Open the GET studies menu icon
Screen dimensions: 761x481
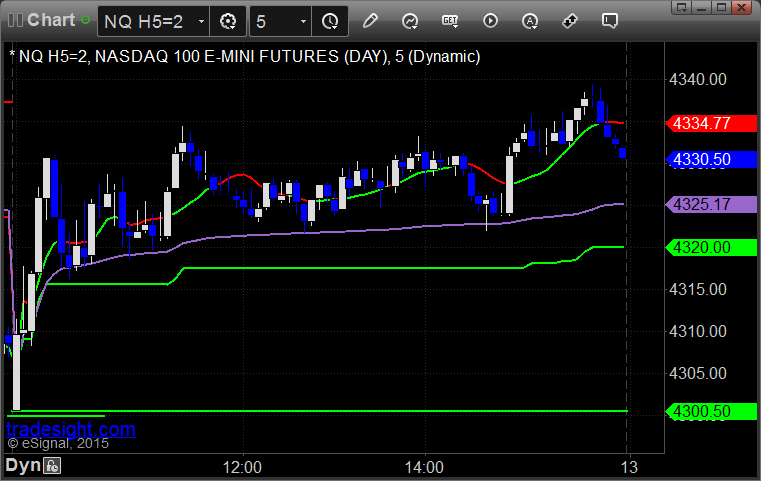tap(450, 21)
